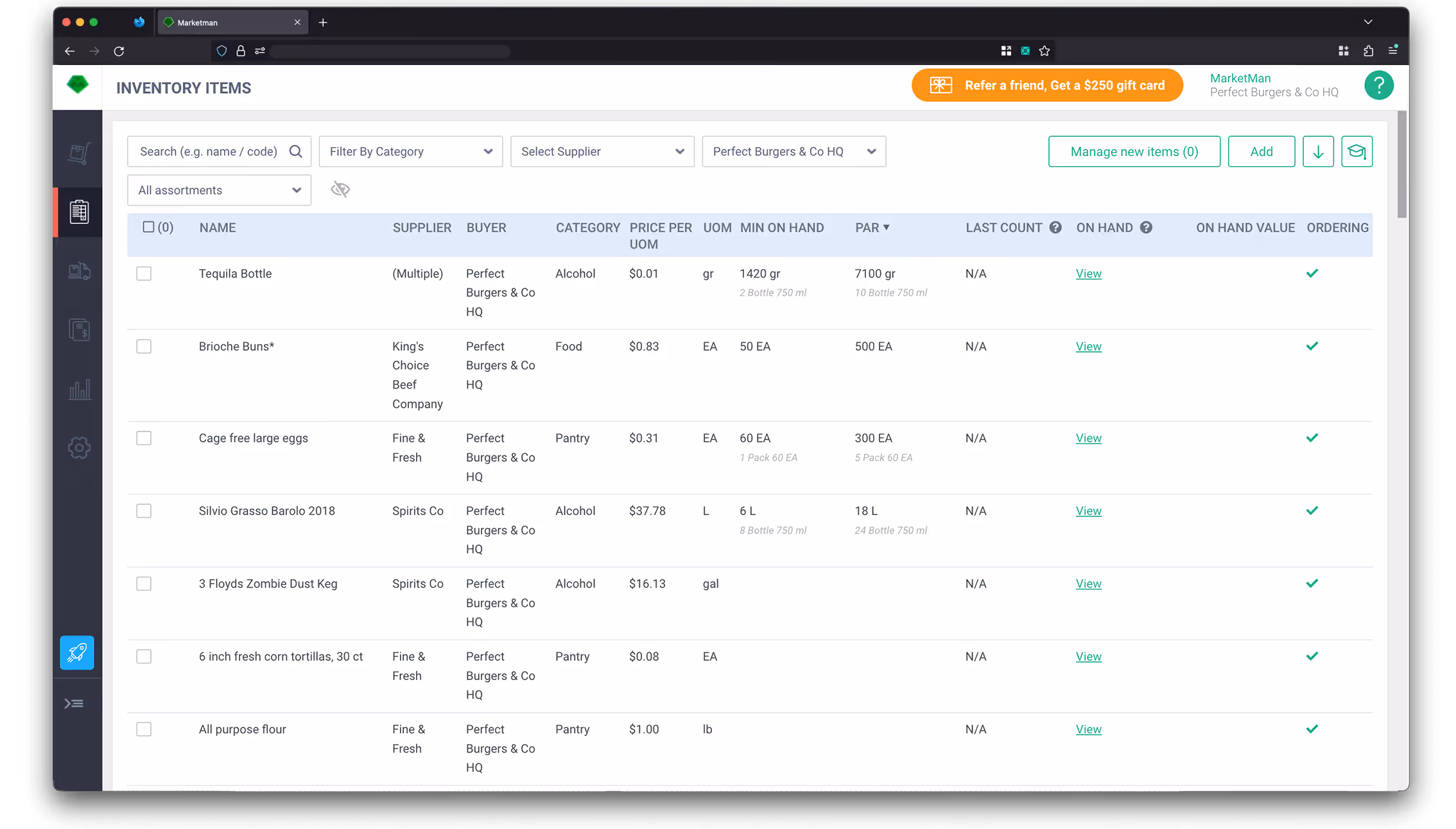
Task: Toggle the select-all checkbox in header
Action: click(x=148, y=227)
